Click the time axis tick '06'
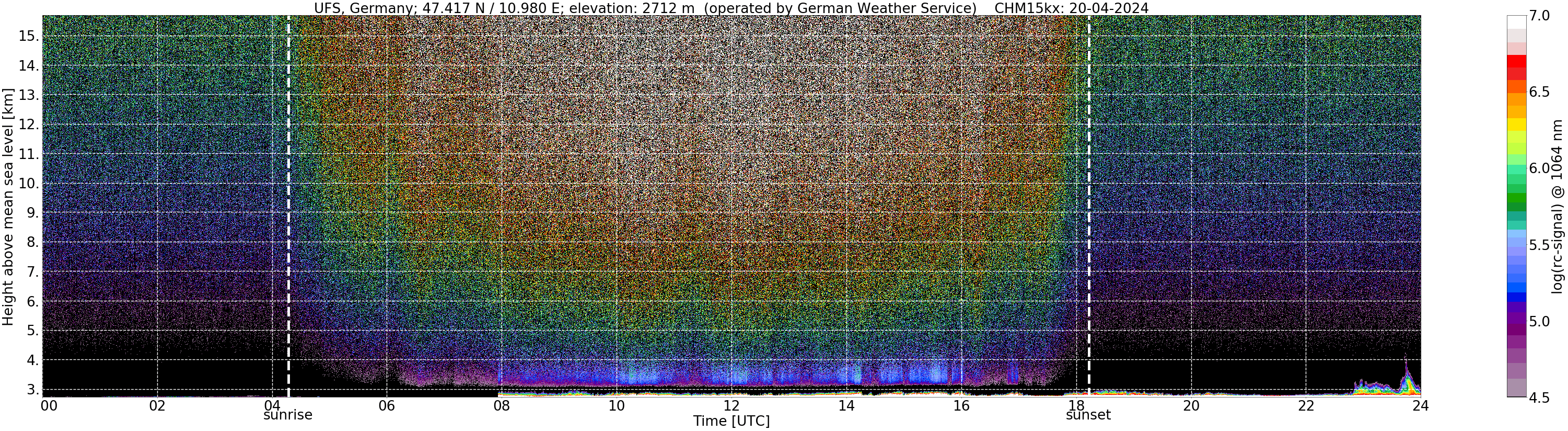The width and height of the screenshot is (1568, 431). pyautogui.click(x=387, y=405)
